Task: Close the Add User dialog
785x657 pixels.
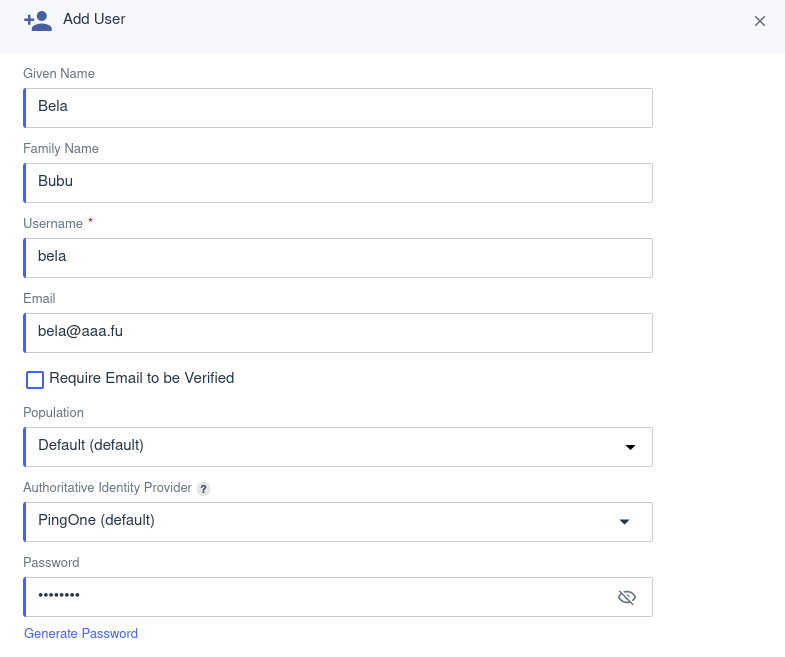Action: click(760, 21)
